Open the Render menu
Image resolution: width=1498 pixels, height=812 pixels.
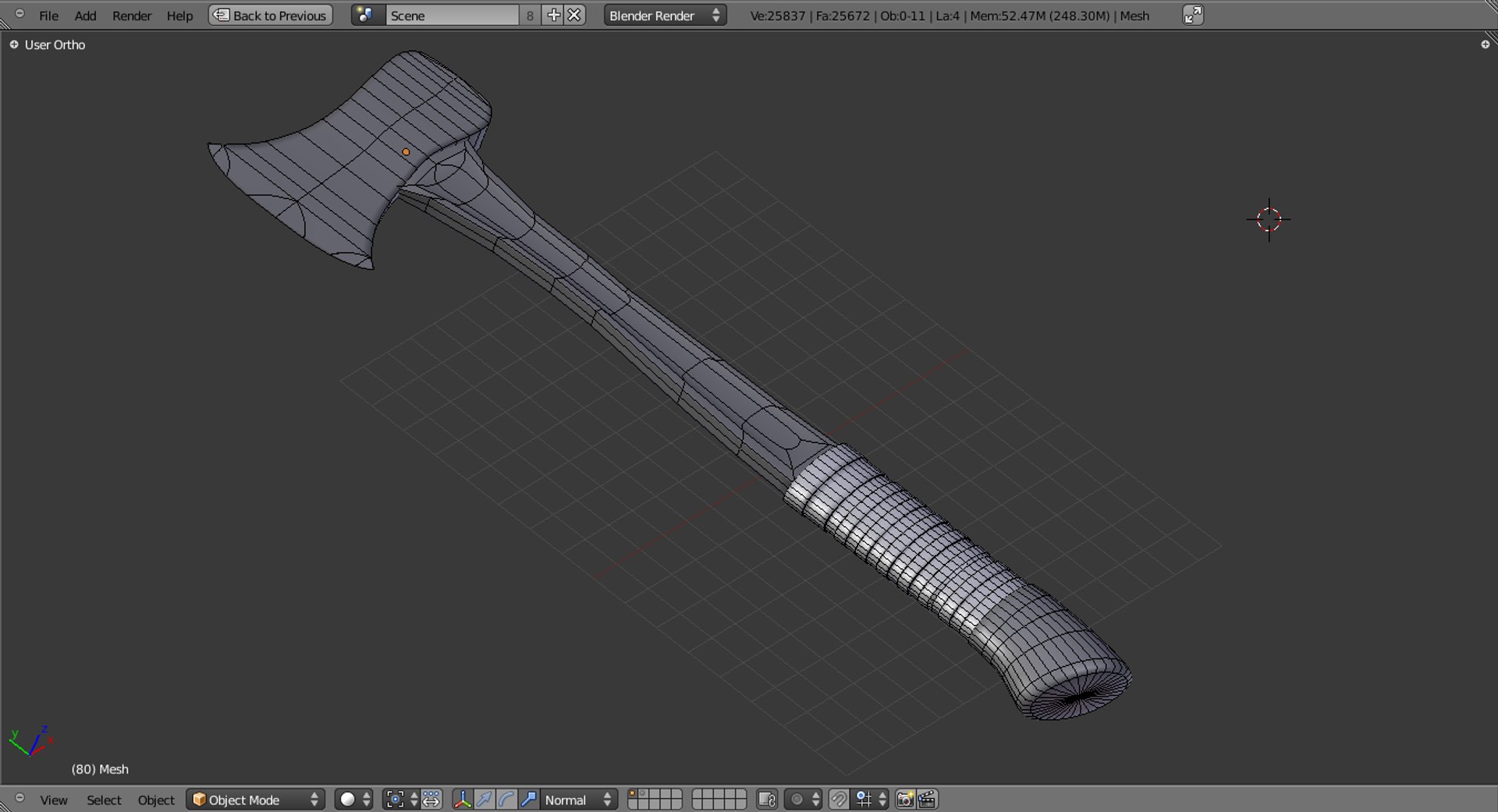132,16
